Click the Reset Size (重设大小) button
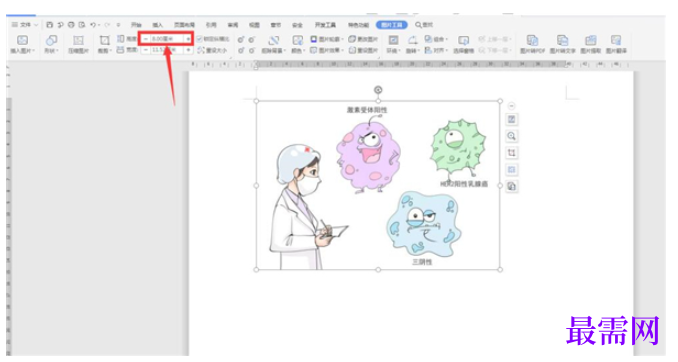 (x=212, y=51)
